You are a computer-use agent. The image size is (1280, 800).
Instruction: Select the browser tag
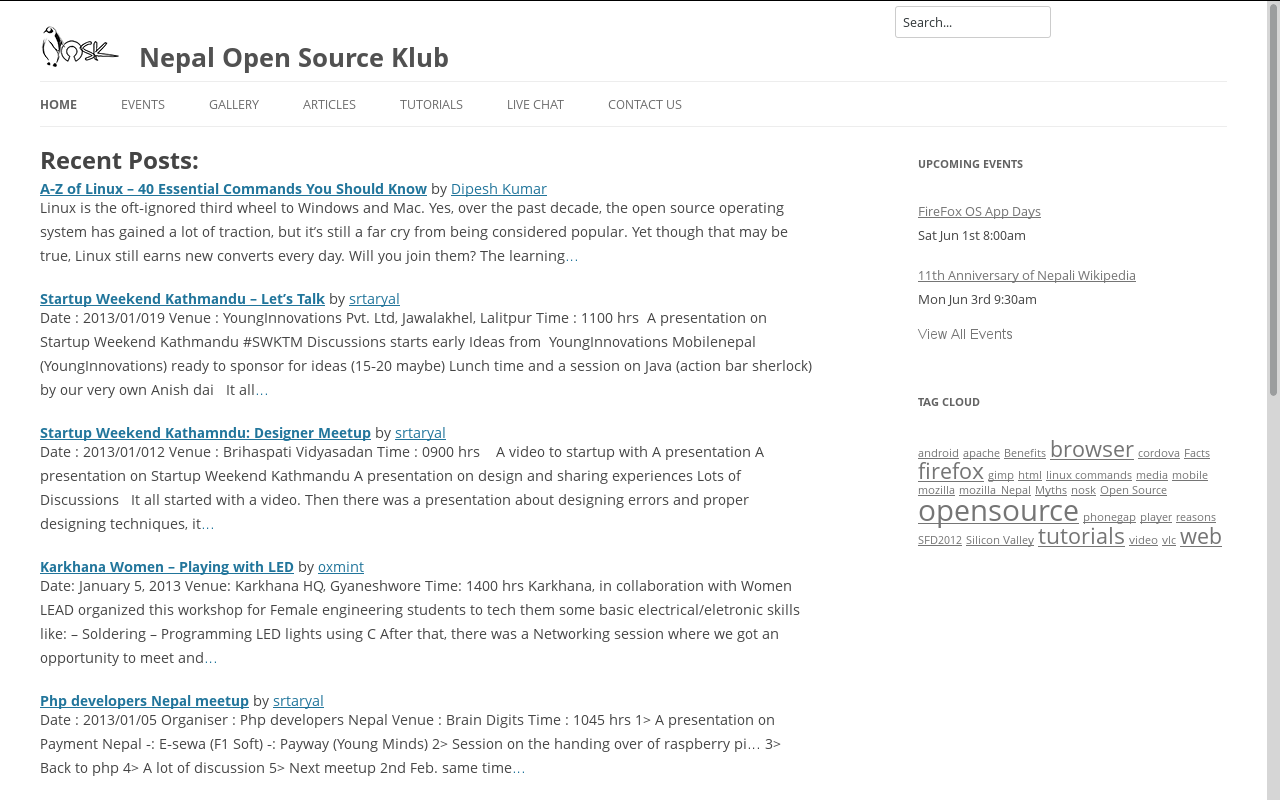(1092, 449)
